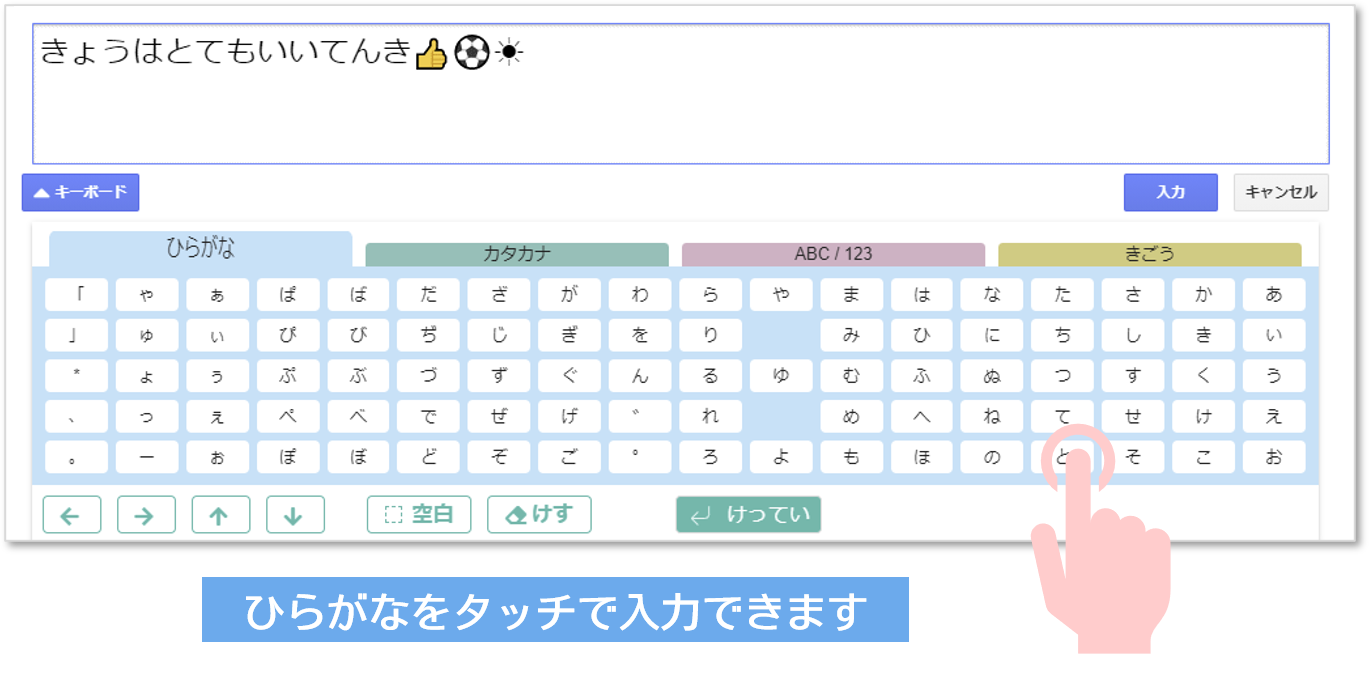The width and height of the screenshot is (1369, 673).
Task: Click the left arrow cursor key
Action: (71, 515)
